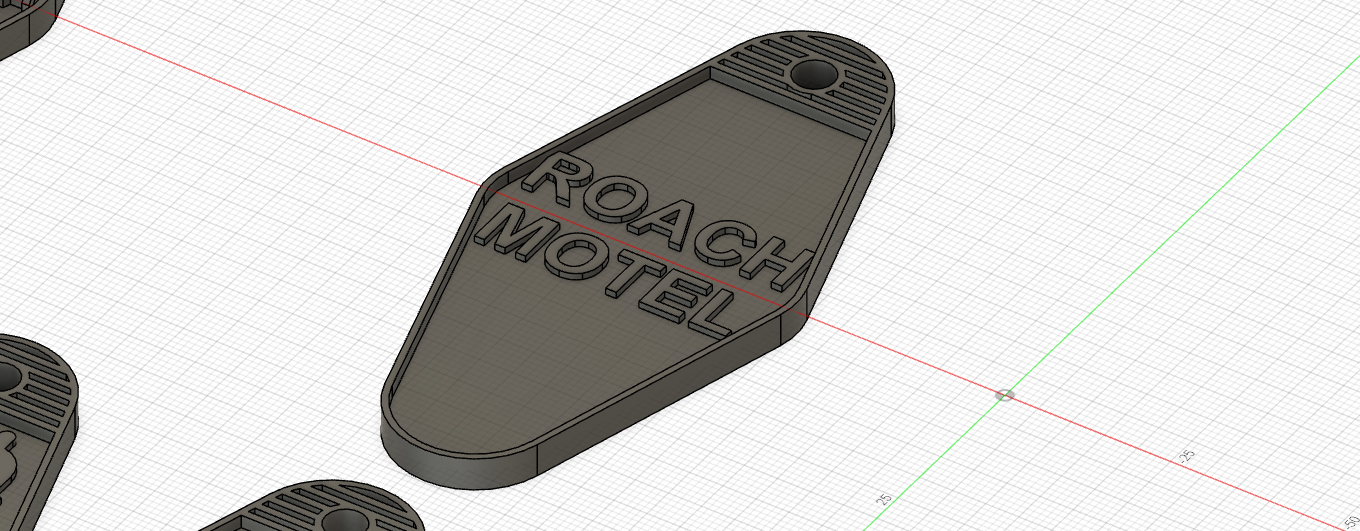Select the origin point where axes cross
Viewport: 1360px width, 531px height.
(x=1005, y=395)
